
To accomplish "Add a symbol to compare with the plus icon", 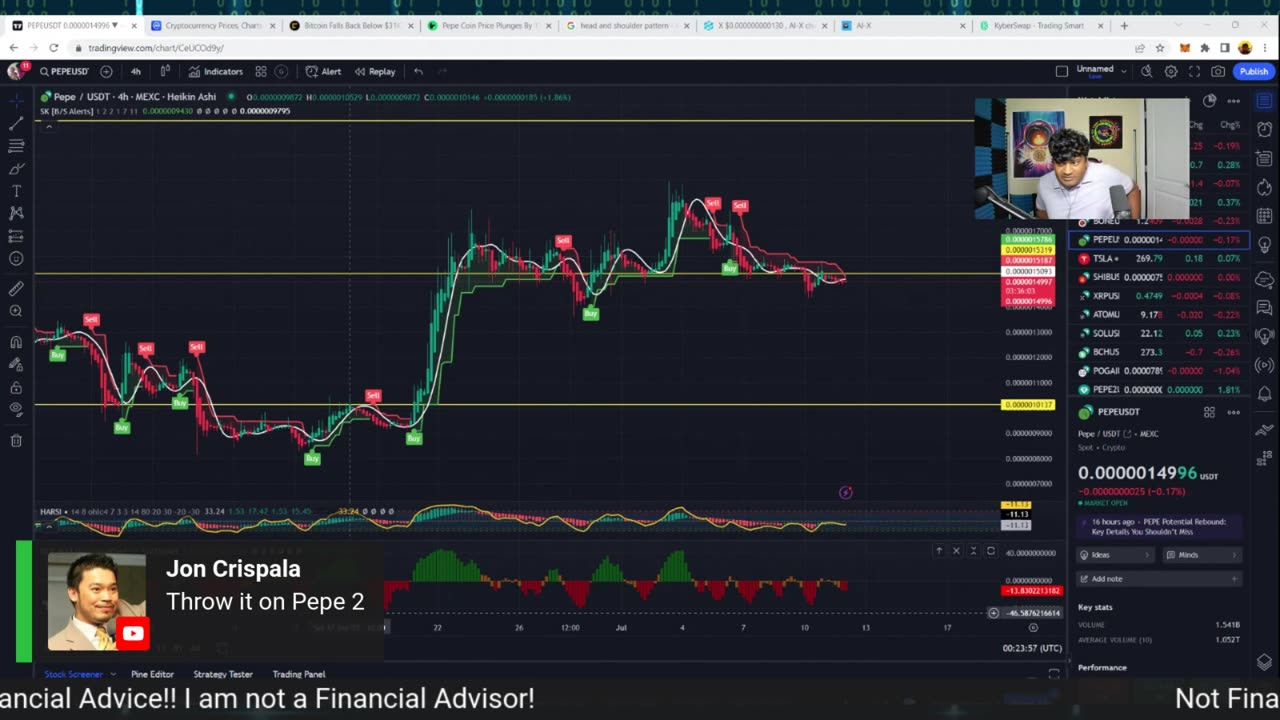I will click(x=106, y=71).
